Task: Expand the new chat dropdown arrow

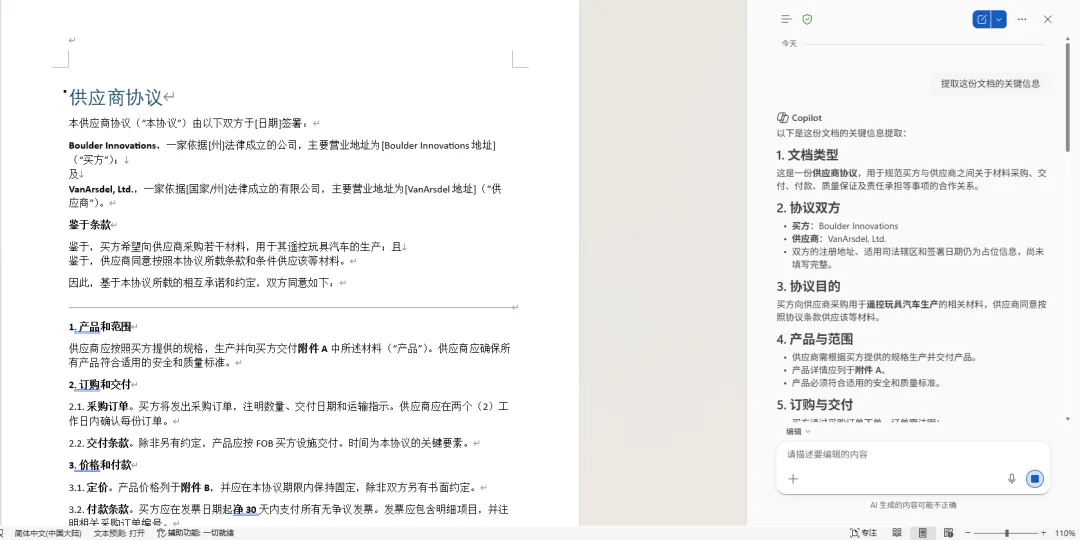Action: tap(999, 19)
